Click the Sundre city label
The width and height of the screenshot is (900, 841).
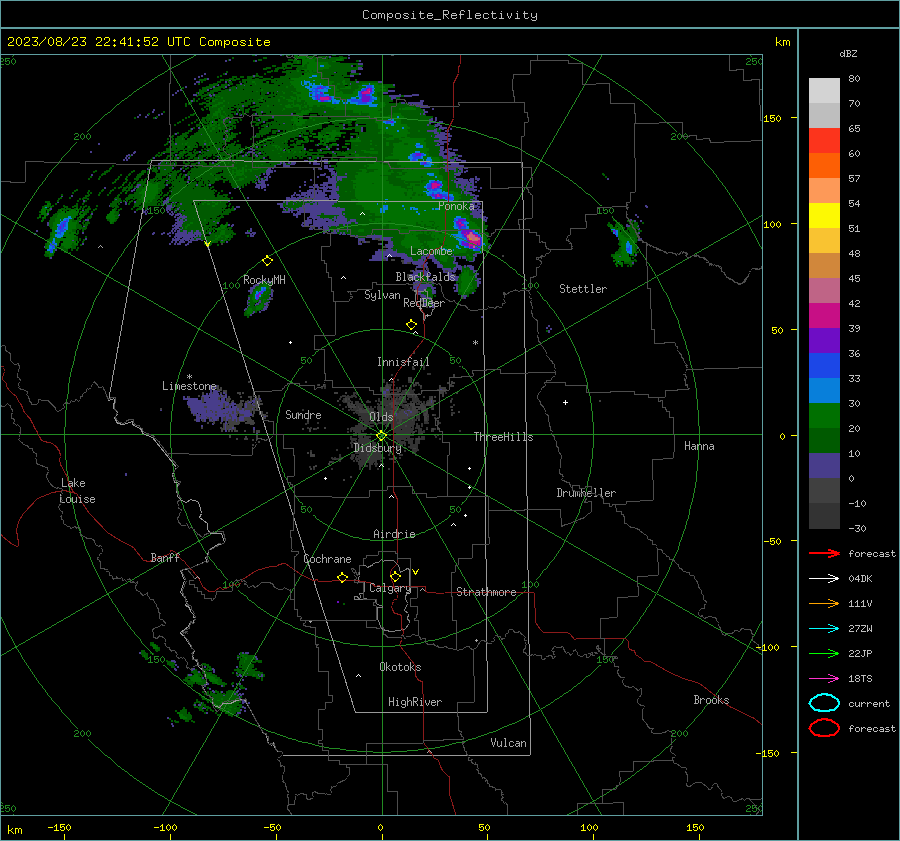tap(303, 414)
